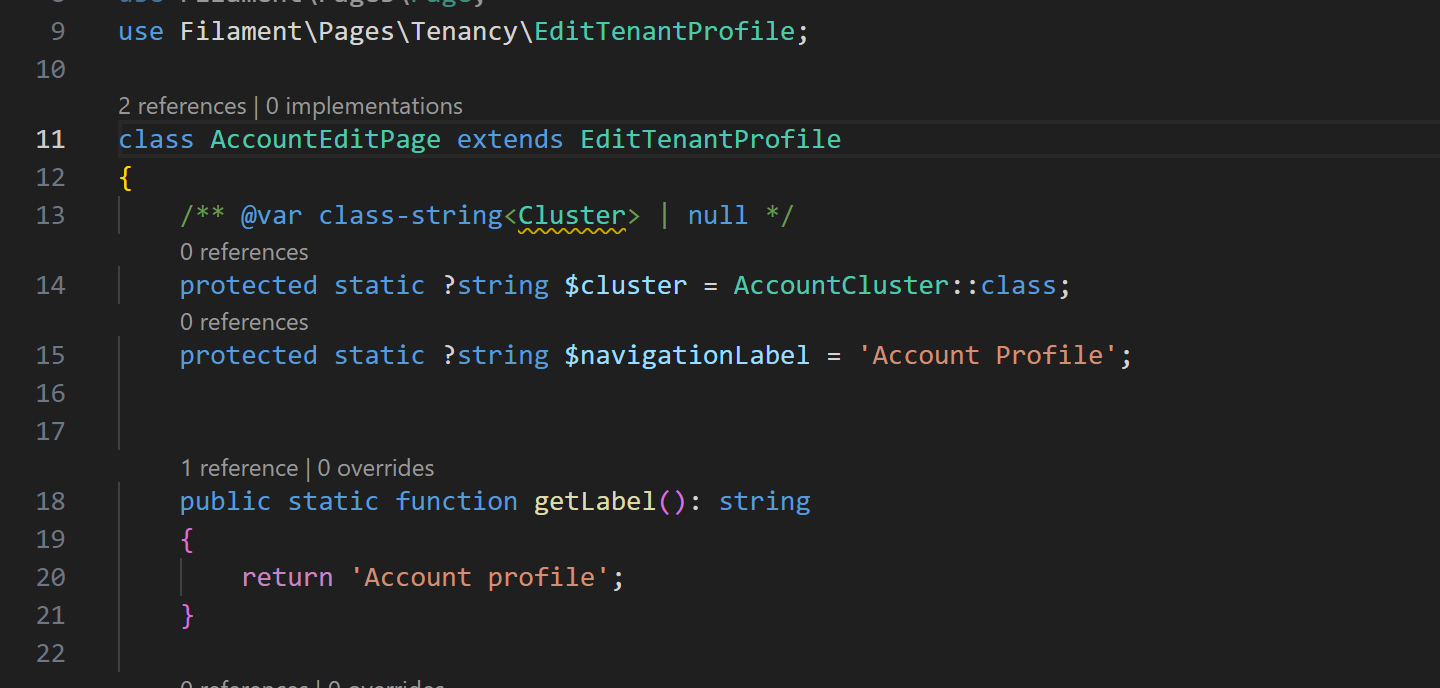
Task: Click "0 references" lens above the $navigationLabel property
Action: (244, 322)
